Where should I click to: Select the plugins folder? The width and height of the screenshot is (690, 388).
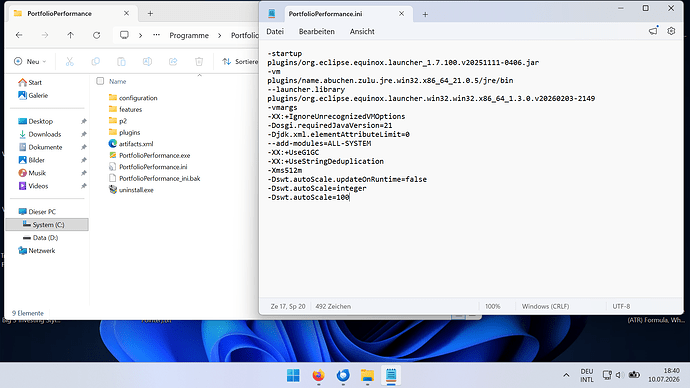(x=125, y=132)
